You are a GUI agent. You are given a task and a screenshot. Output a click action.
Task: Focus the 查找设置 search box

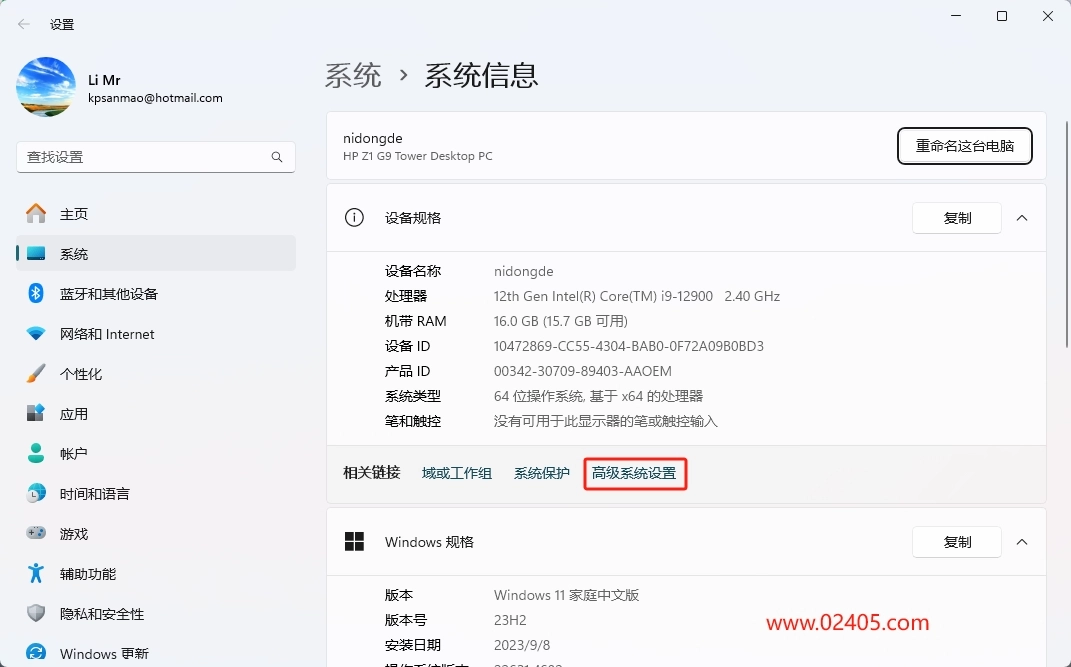pyautogui.click(x=156, y=157)
